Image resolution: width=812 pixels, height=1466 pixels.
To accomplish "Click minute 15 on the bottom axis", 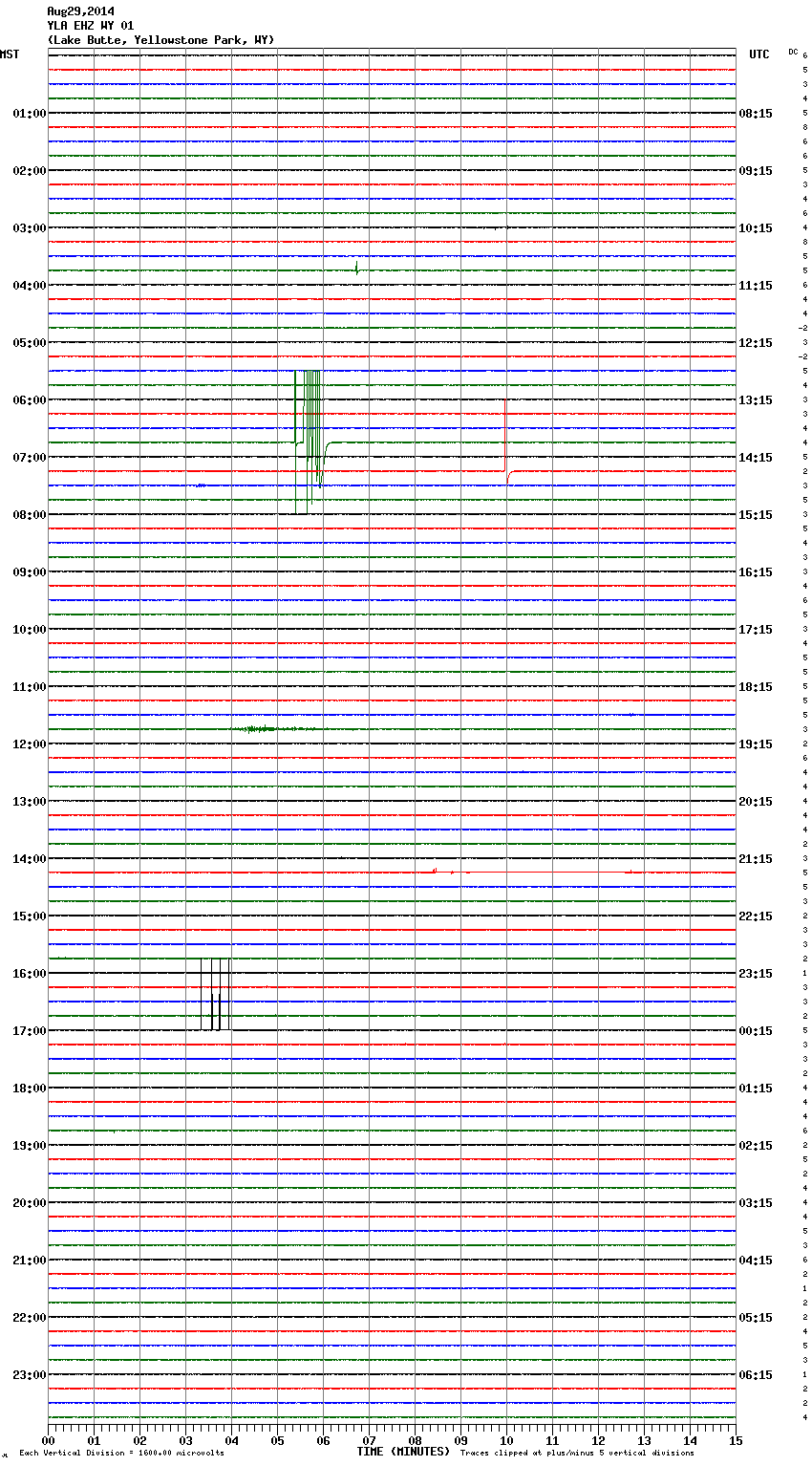I will tap(736, 1440).
